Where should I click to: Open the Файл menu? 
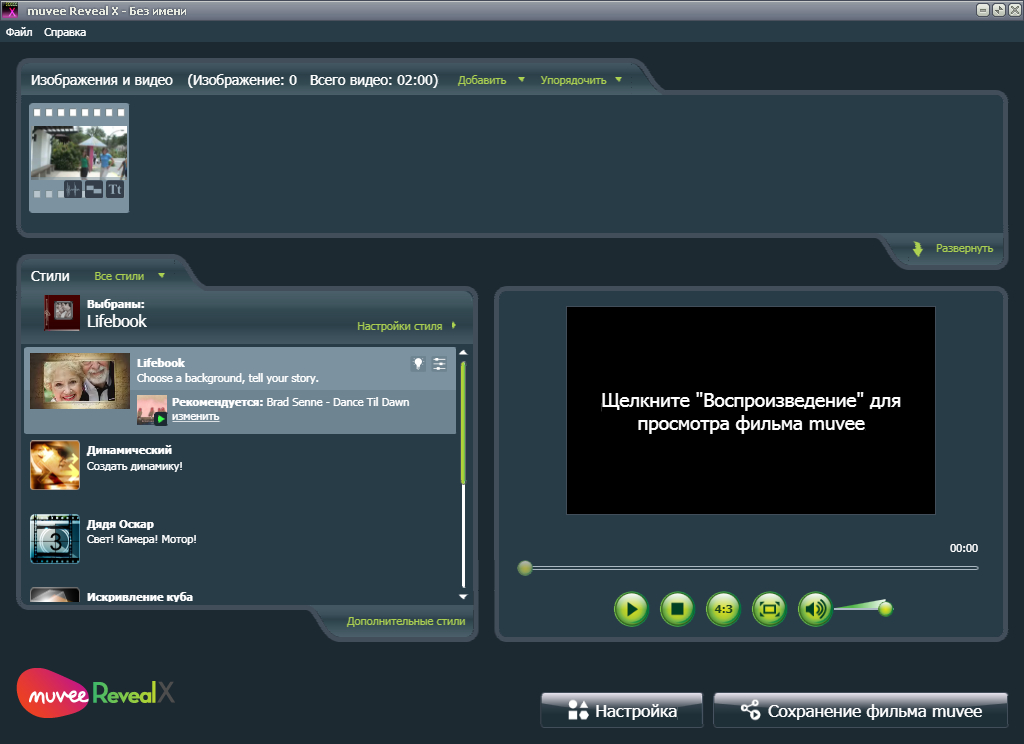[19, 32]
